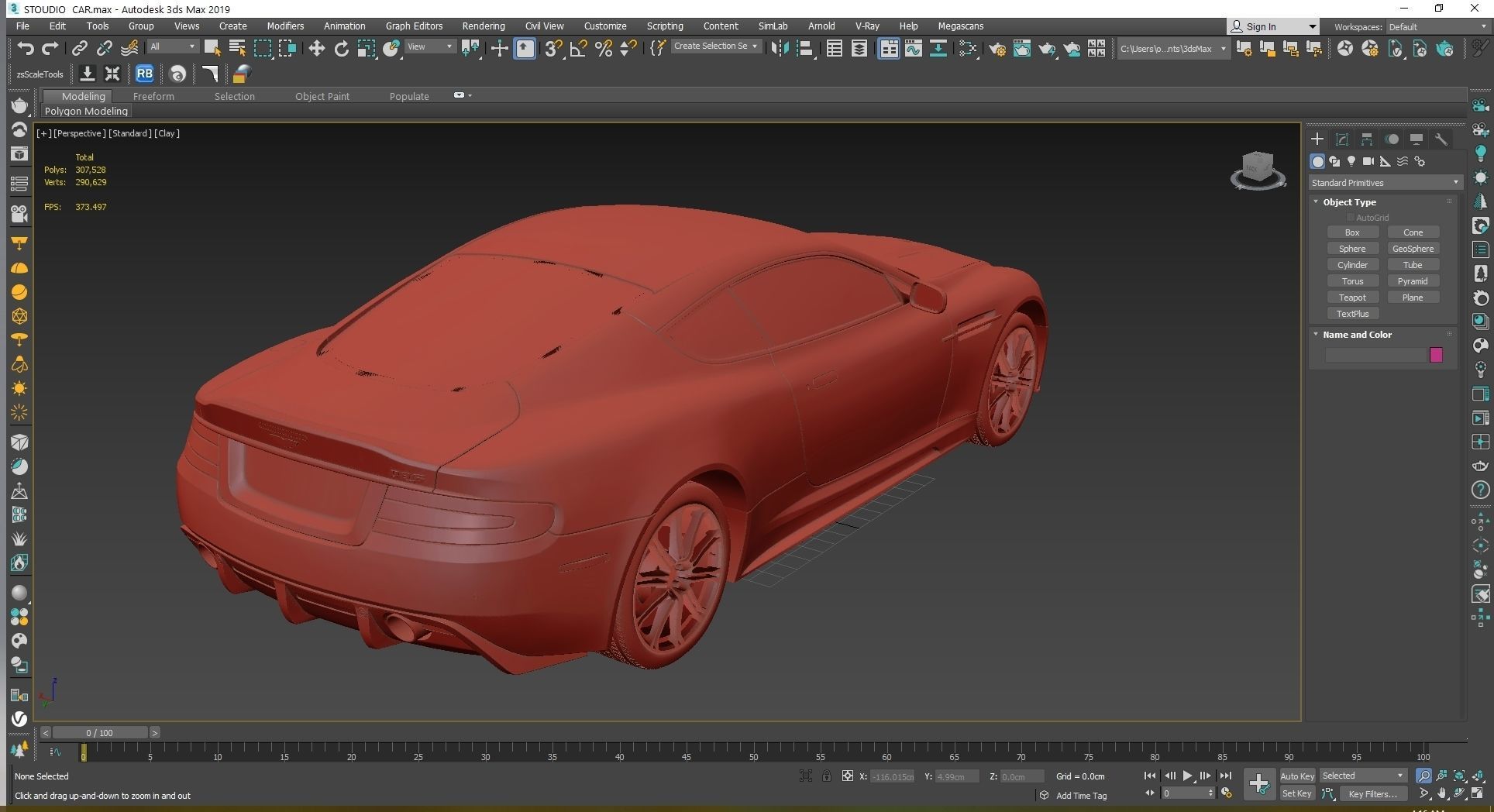Activate the Select and Scale tool
Viewport: 1494px width, 812px height.
366,49
